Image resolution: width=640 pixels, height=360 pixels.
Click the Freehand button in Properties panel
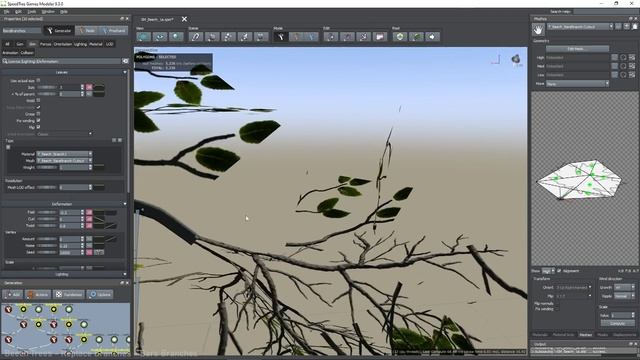[114, 31]
